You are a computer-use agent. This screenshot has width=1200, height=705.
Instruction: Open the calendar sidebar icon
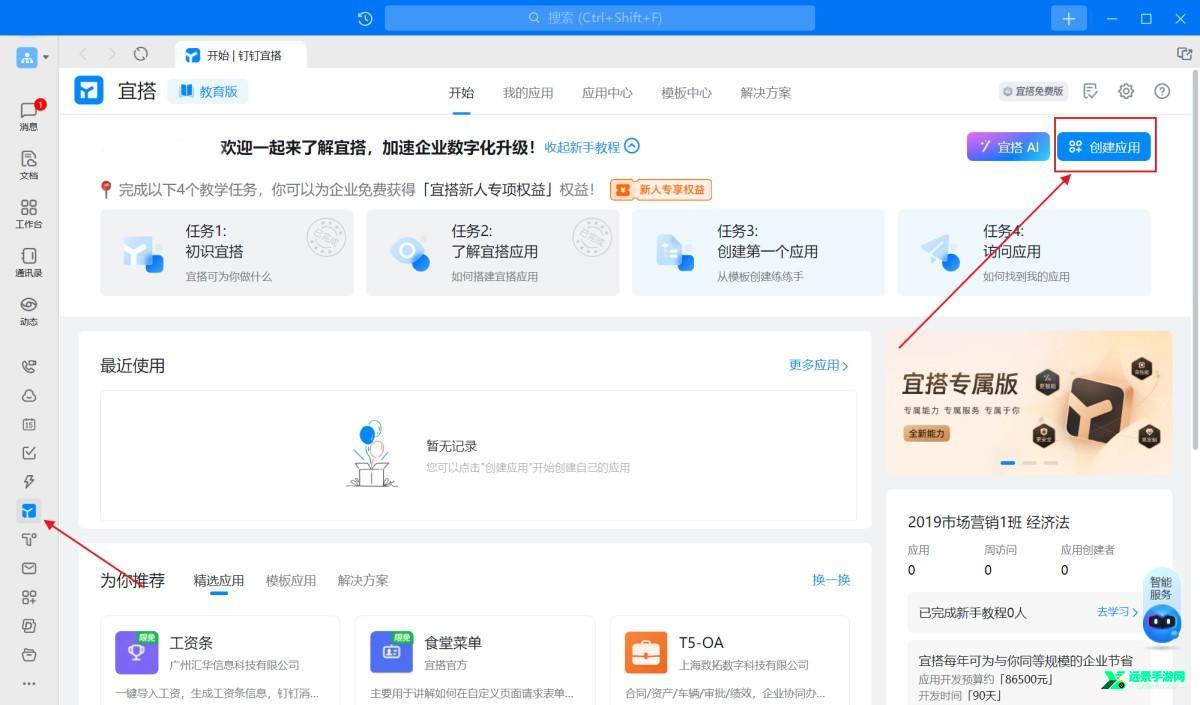(29, 424)
